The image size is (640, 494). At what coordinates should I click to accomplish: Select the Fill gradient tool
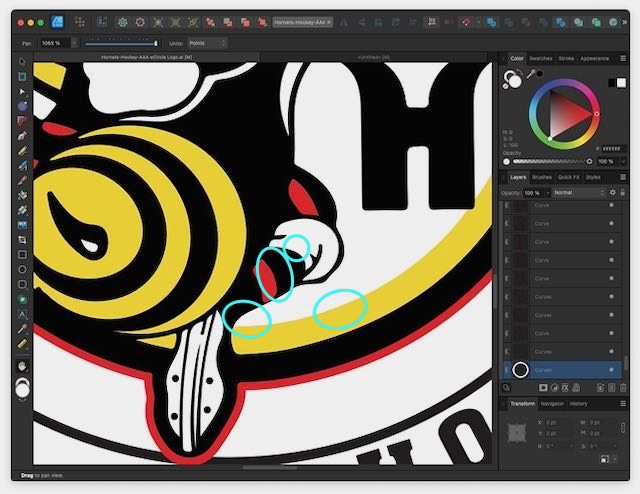click(x=22, y=195)
